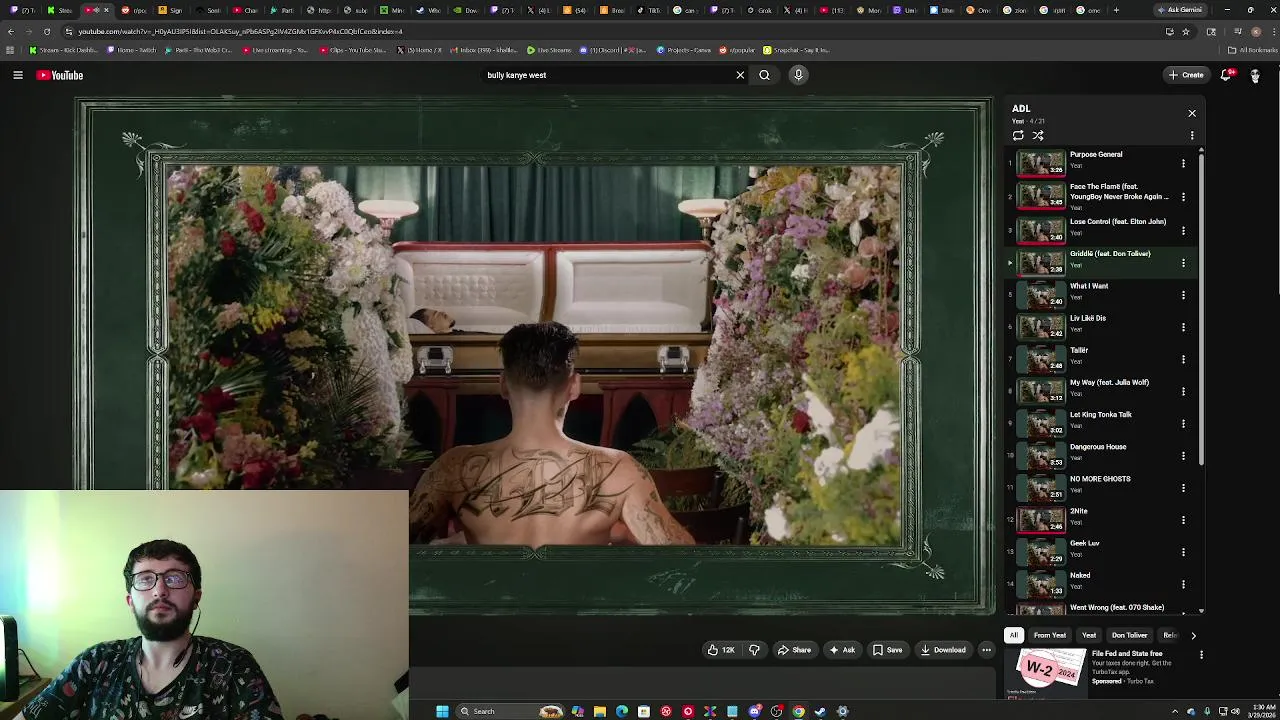Close the ADL playlist panel

point(1192,113)
